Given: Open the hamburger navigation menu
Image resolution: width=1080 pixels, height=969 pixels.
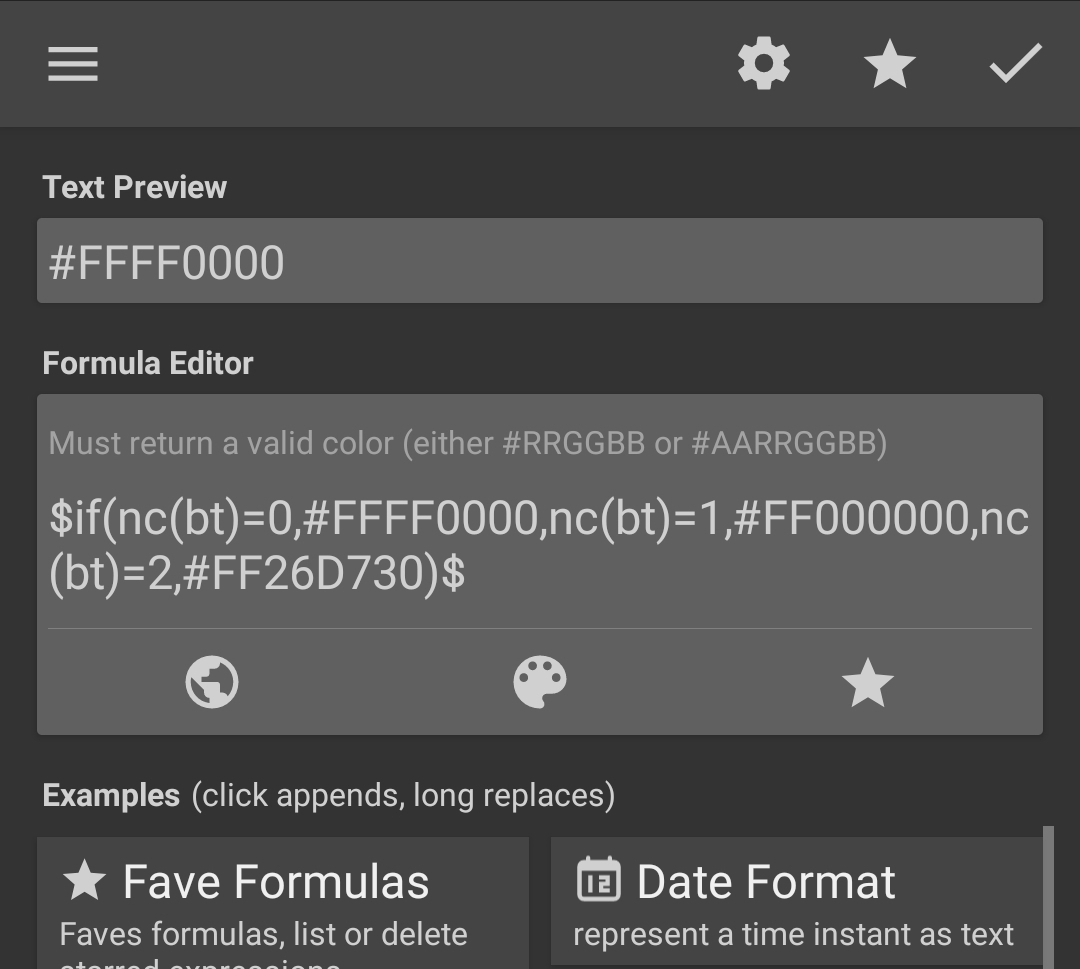Looking at the screenshot, I should [73, 65].
